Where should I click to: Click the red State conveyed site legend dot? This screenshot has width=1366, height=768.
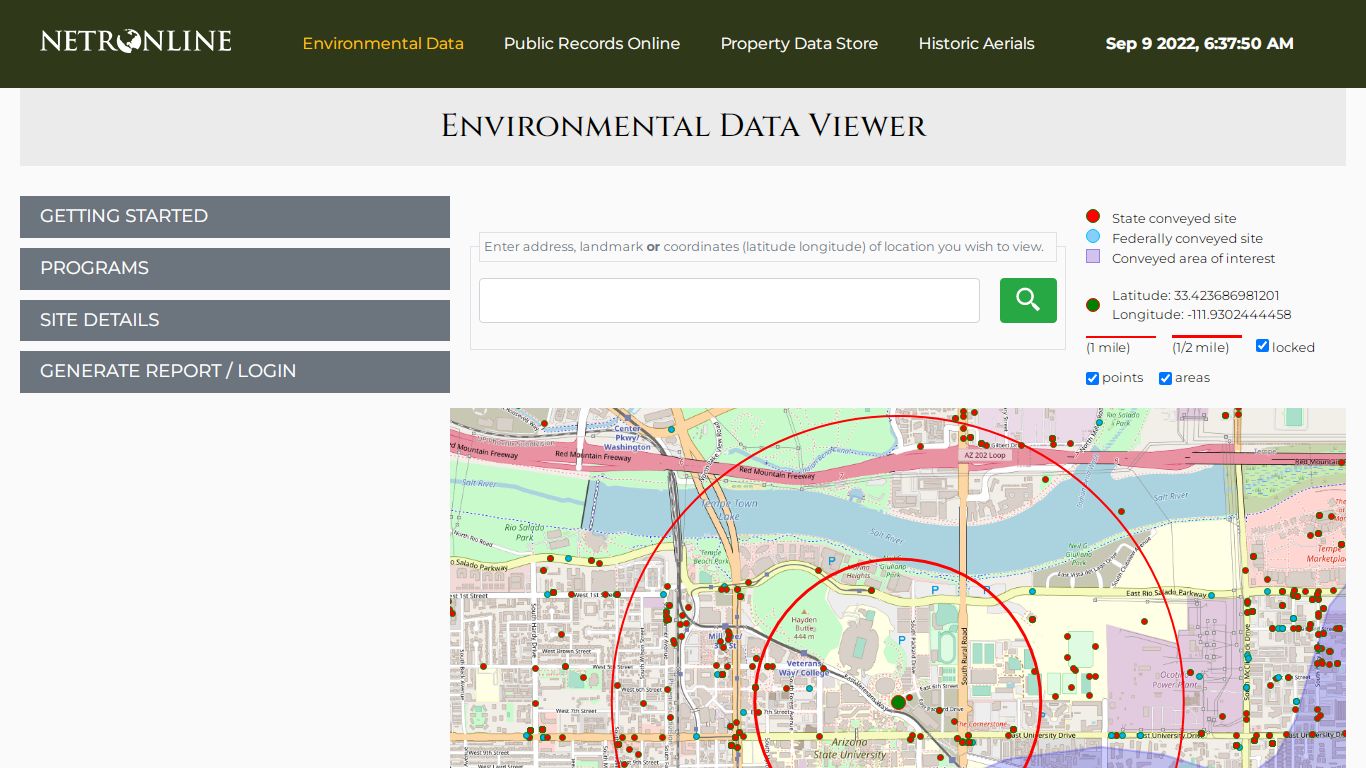(1093, 216)
